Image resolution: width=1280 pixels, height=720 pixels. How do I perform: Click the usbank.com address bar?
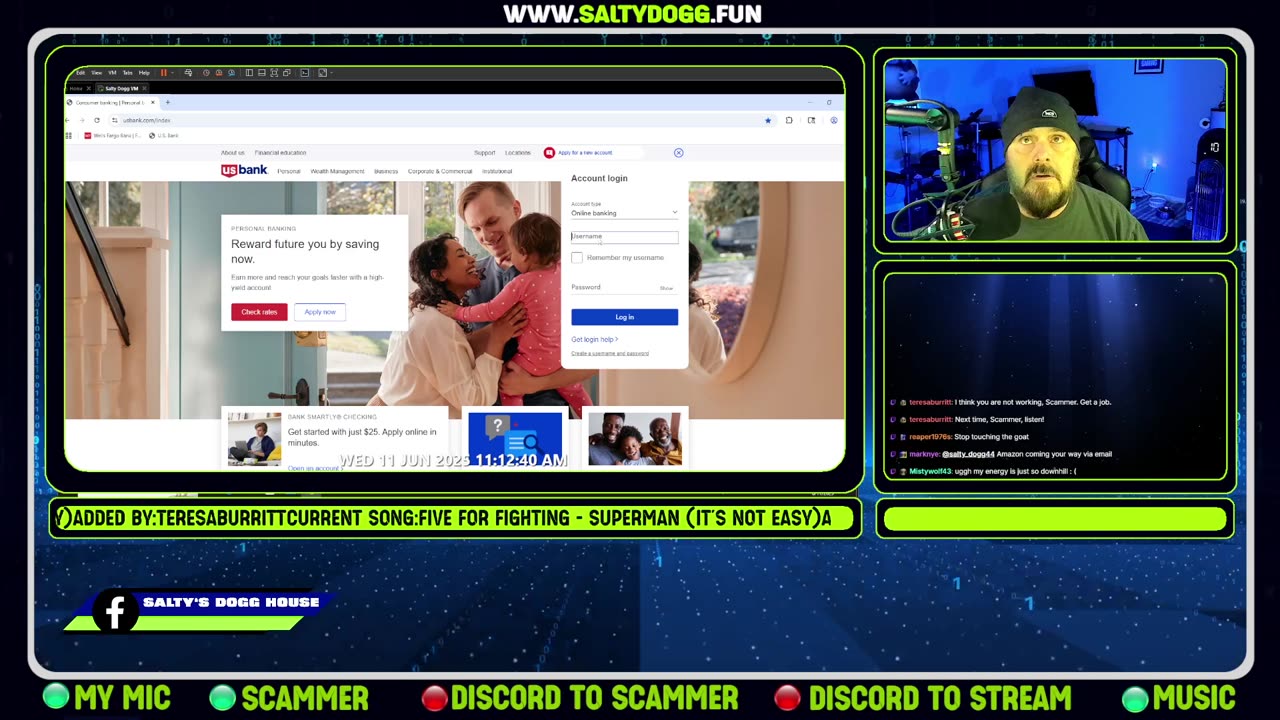[x=440, y=120]
